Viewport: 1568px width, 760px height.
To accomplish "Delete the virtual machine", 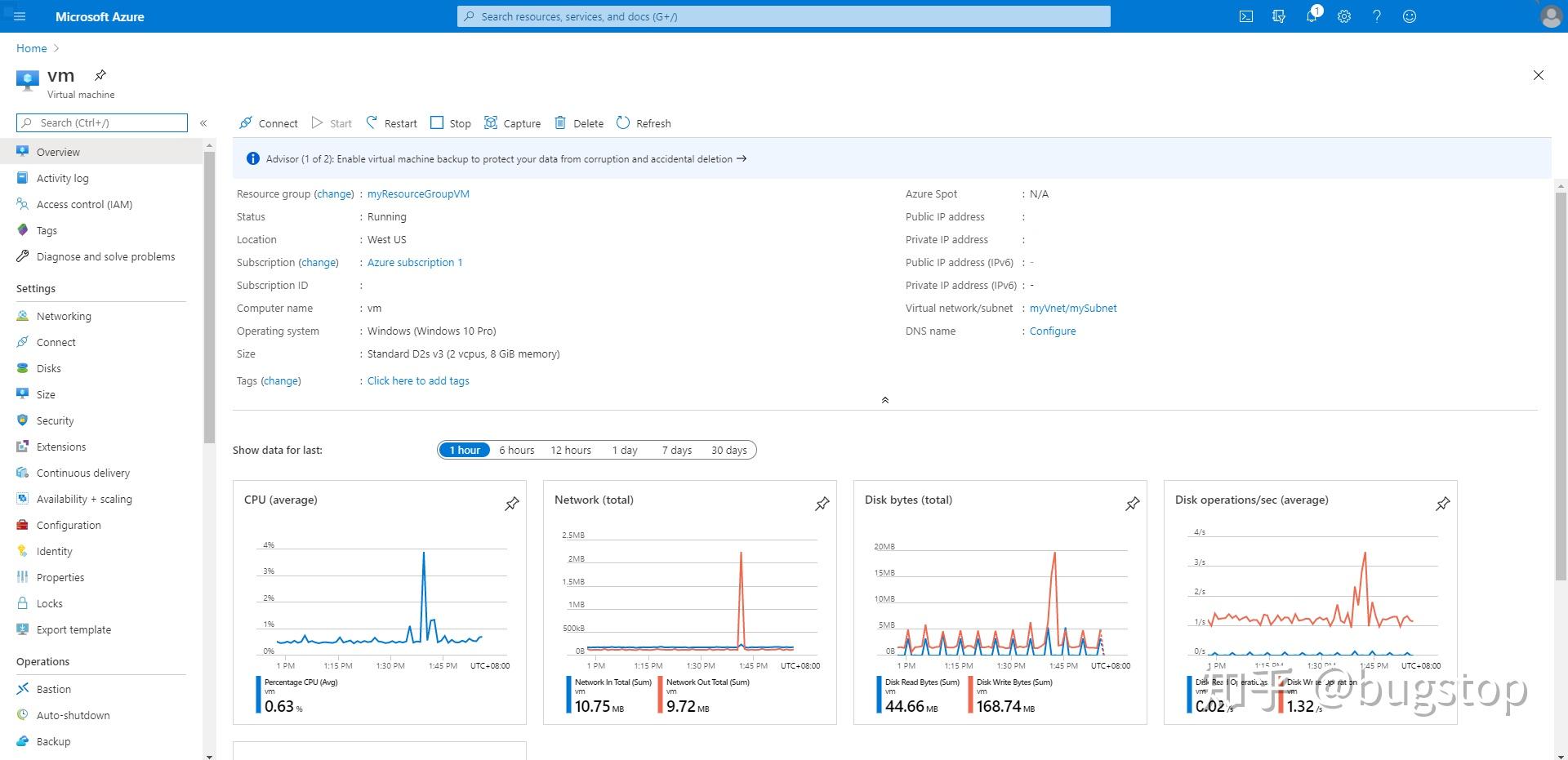I will [579, 123].
